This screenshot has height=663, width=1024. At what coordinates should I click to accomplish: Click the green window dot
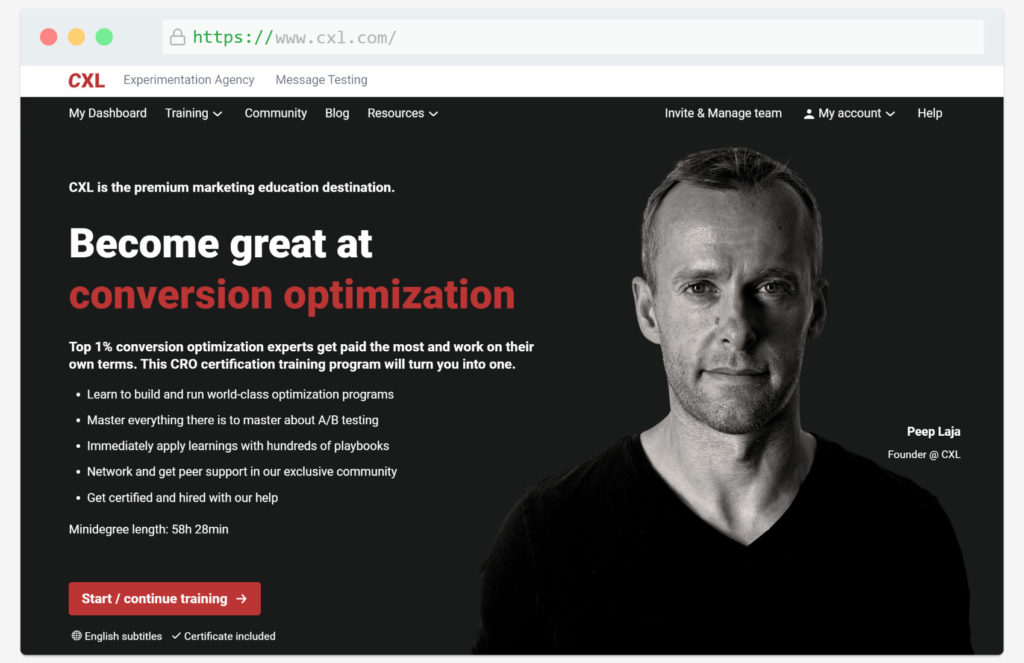104,37
